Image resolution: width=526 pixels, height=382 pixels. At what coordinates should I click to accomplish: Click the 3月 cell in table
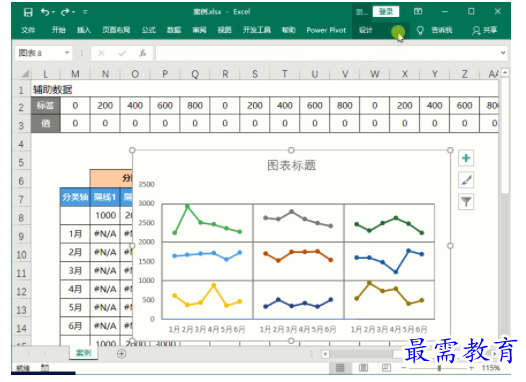75,270
